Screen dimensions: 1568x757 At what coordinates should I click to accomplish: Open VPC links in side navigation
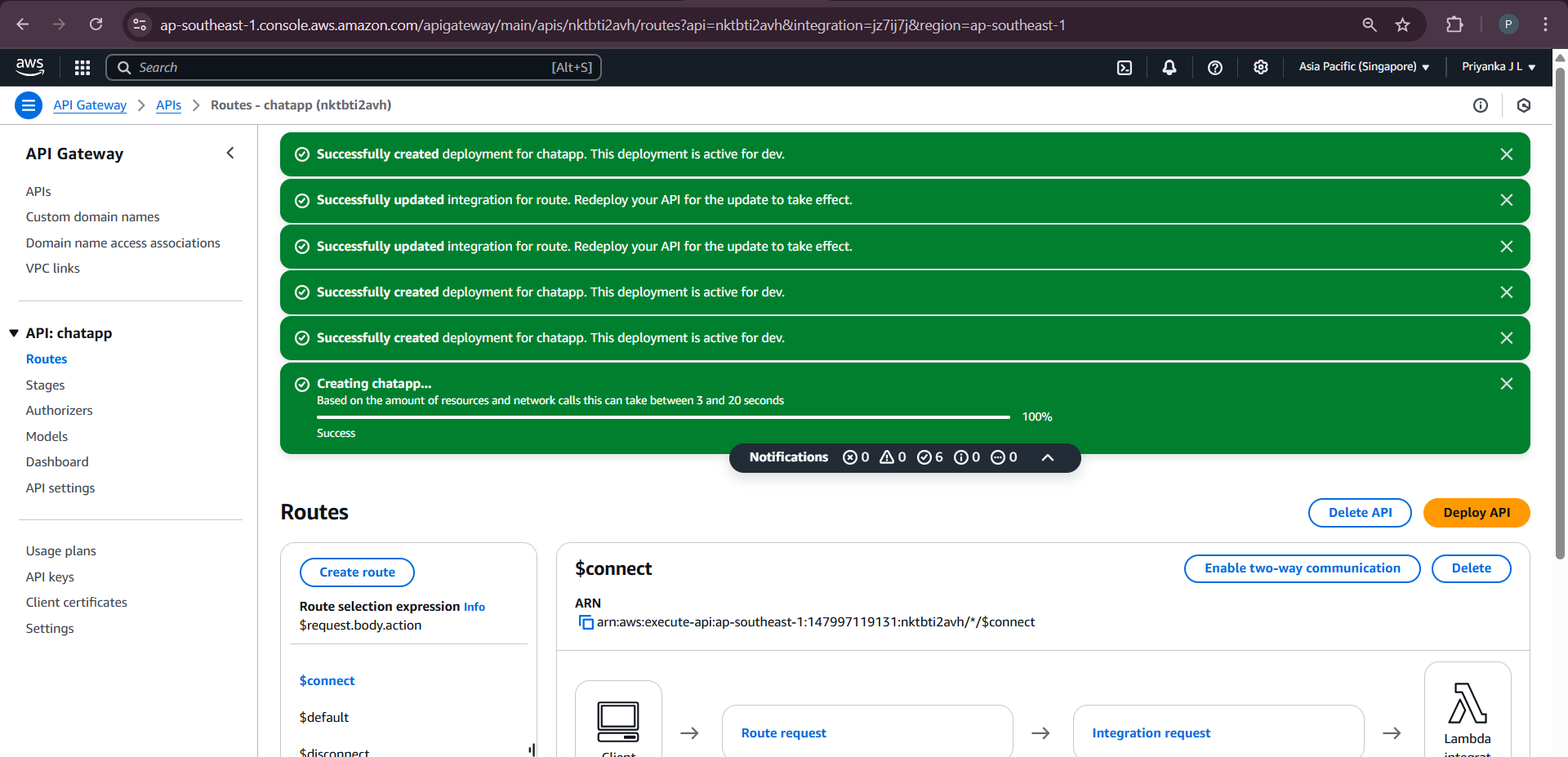point(52,268)
